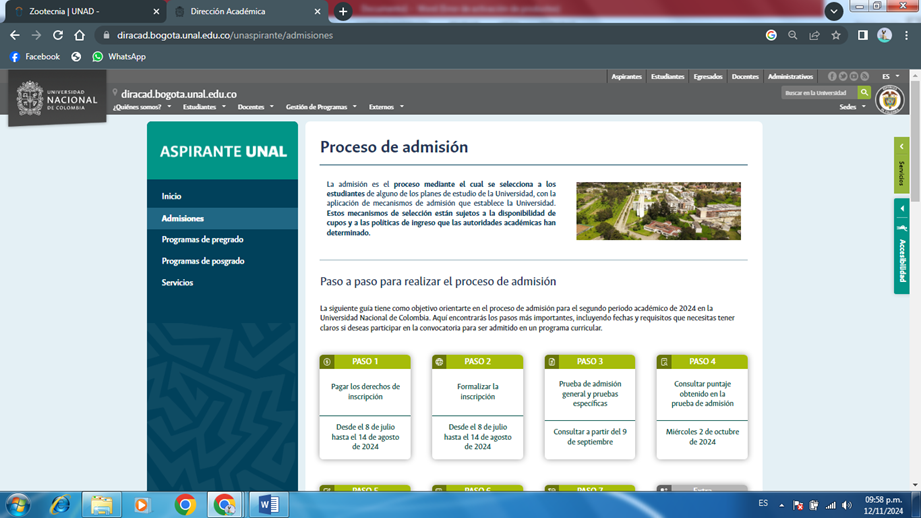Reload the page using the refresh icon
Image resolution: width=921 pixels, height=518 pixels.
click(58, 35)
